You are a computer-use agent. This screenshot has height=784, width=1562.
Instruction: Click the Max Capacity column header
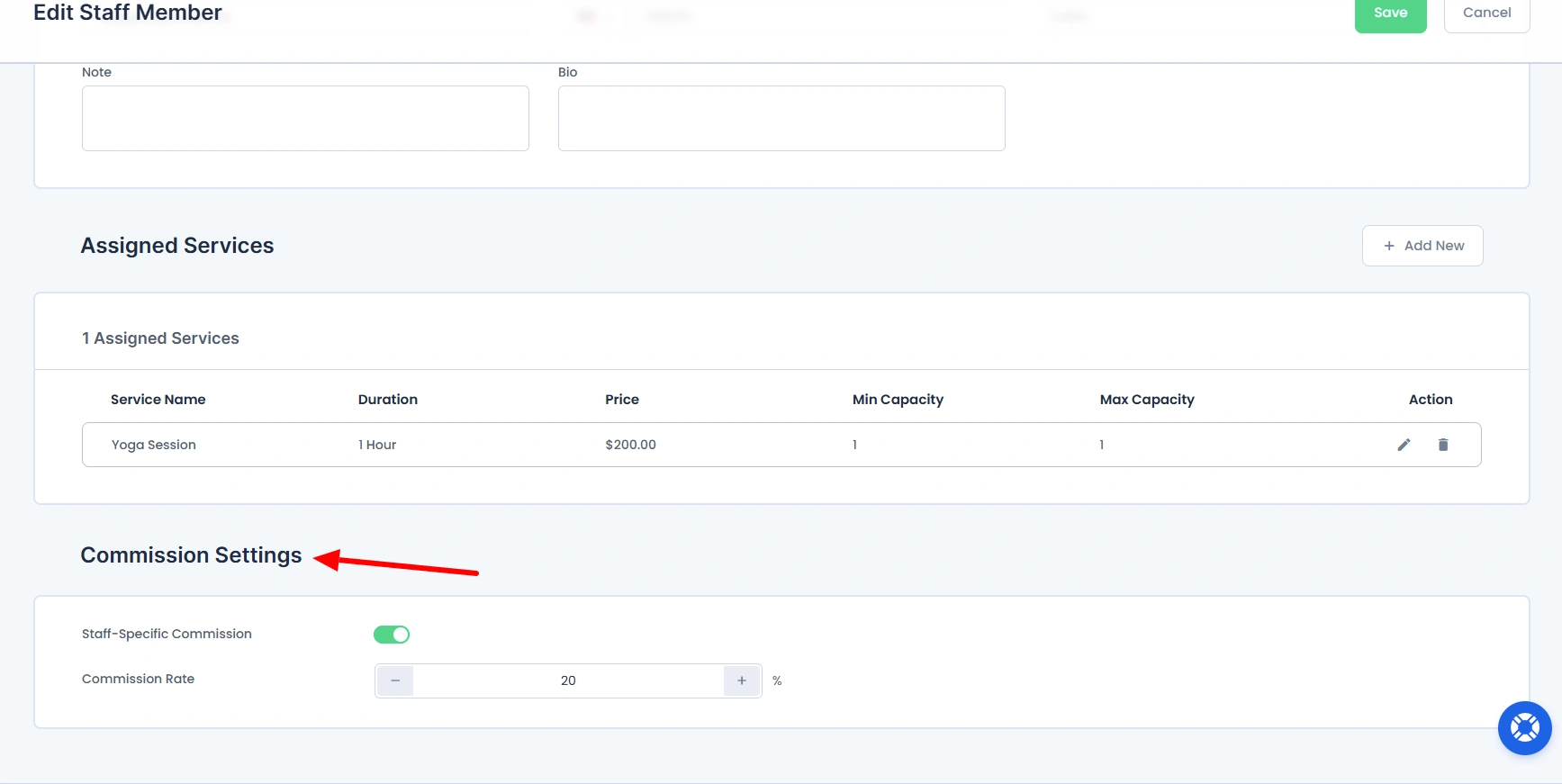pos(1147,400)
